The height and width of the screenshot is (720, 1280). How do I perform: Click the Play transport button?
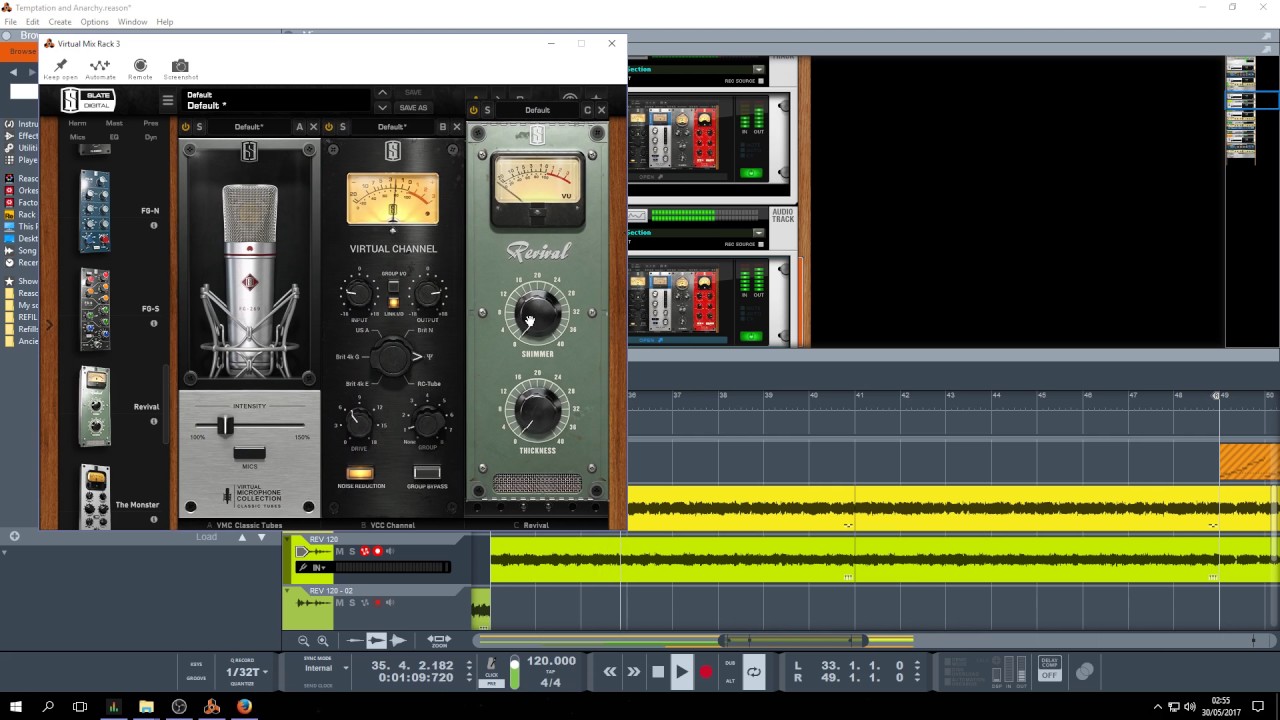click(681, 672)
